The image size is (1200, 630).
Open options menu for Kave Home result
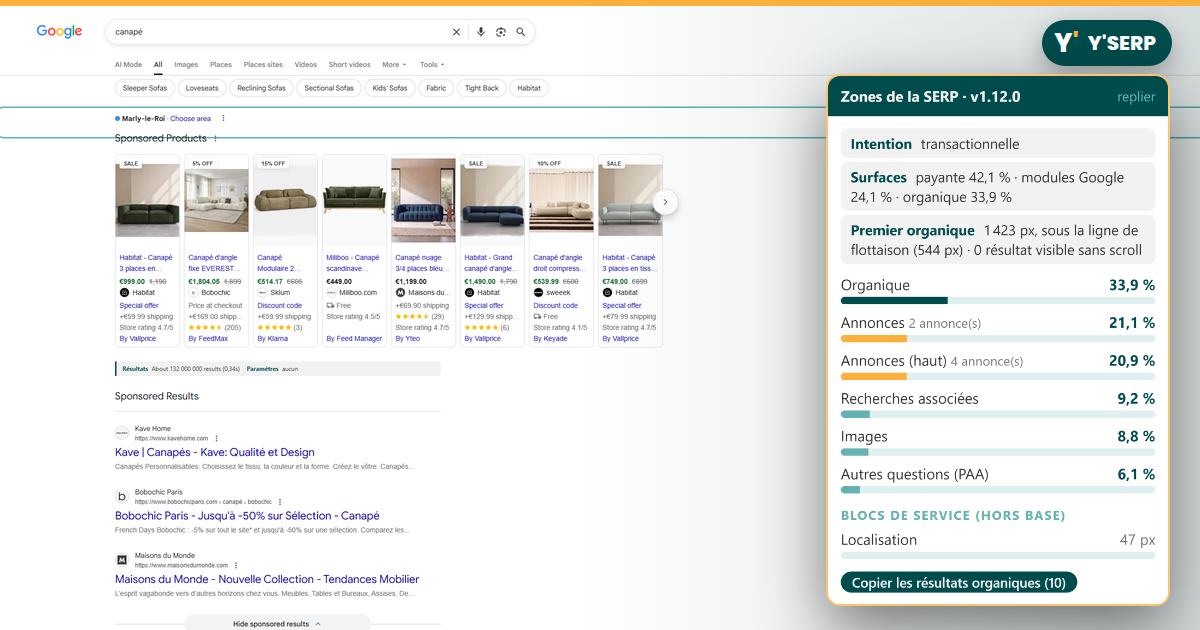click(216, 438)
